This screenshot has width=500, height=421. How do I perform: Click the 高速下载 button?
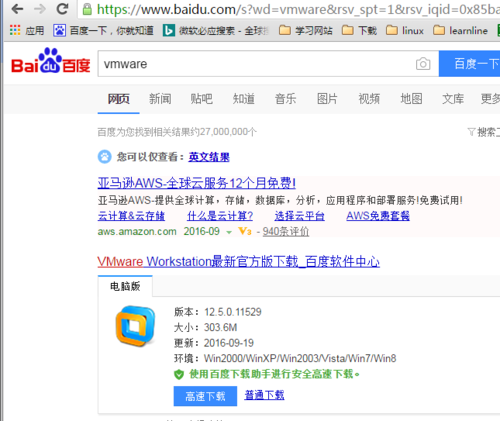[205, 396]
